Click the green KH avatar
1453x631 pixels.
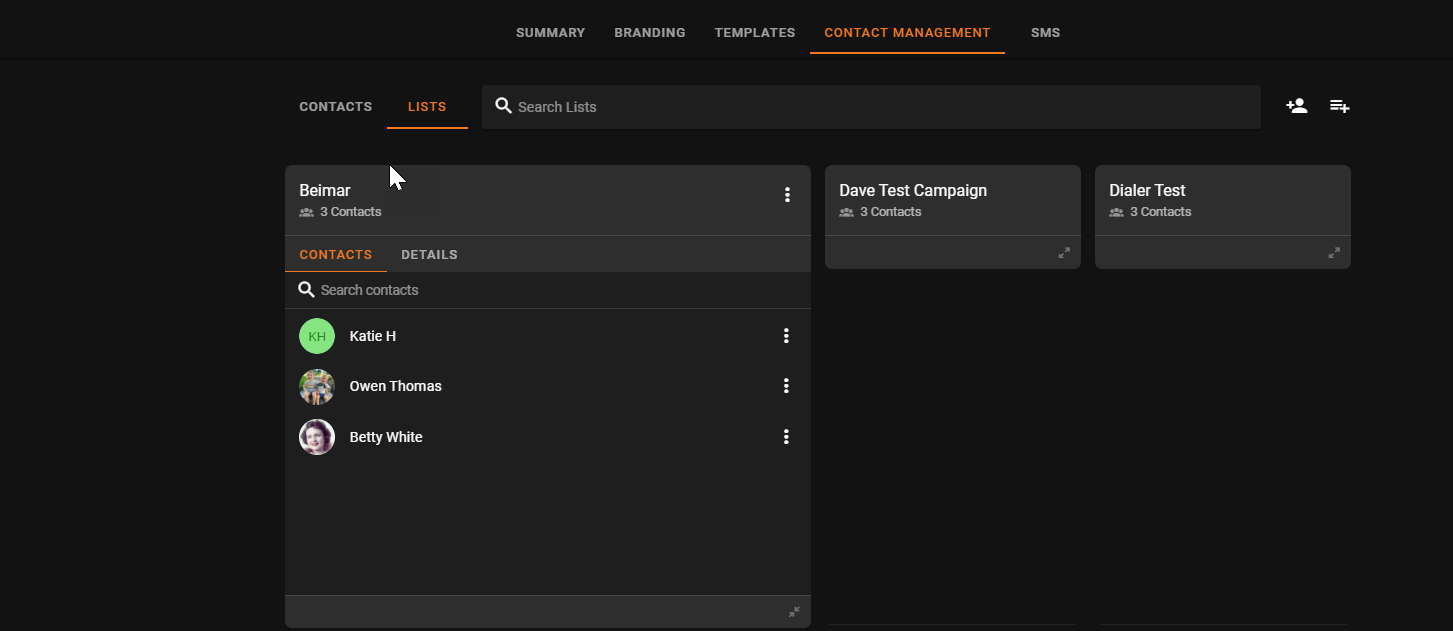point(317,336)
